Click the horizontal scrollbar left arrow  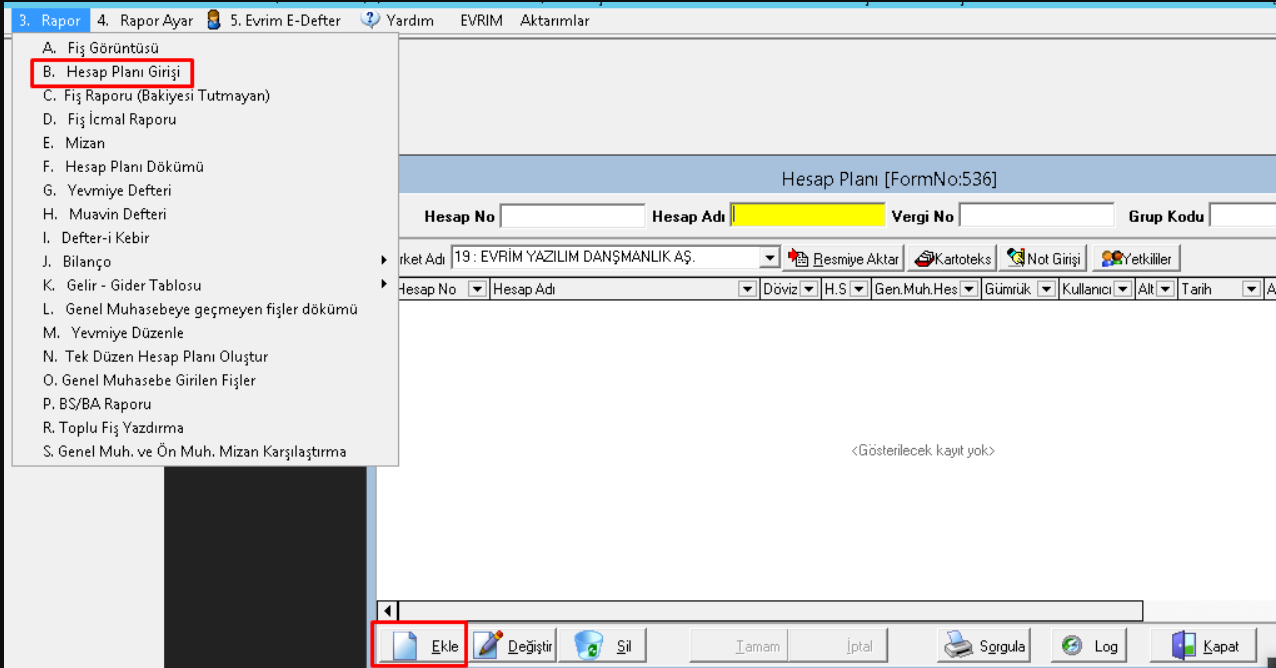coord(389,610)
